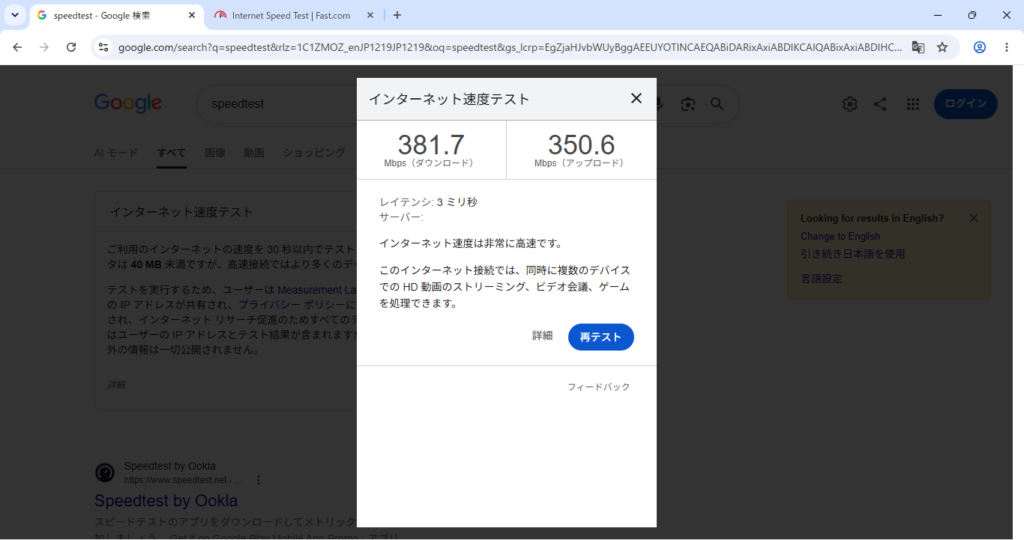Click the 再テスト retest button
The width and height of the screenshot is (1024, 540).
[601, 337]
